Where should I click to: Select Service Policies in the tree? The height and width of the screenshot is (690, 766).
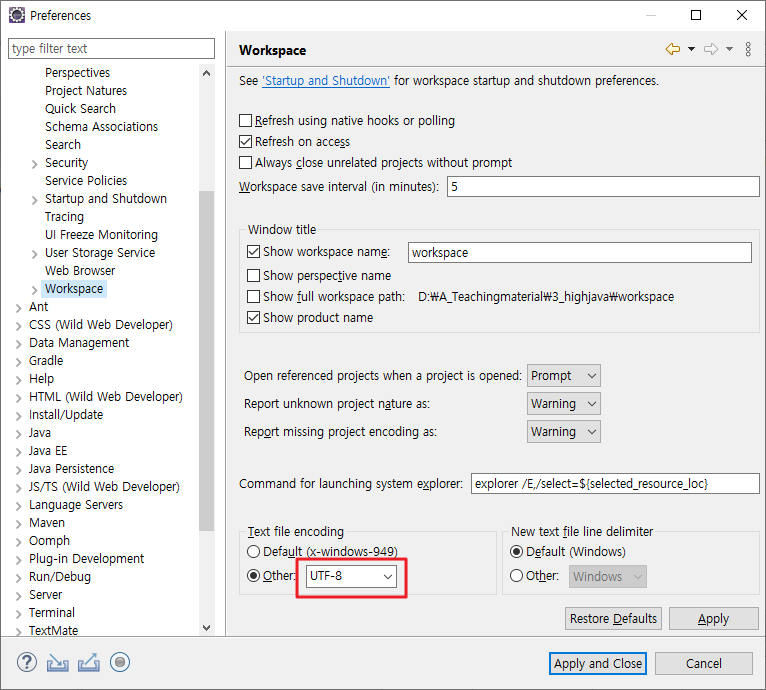click(x=86, y=180)
